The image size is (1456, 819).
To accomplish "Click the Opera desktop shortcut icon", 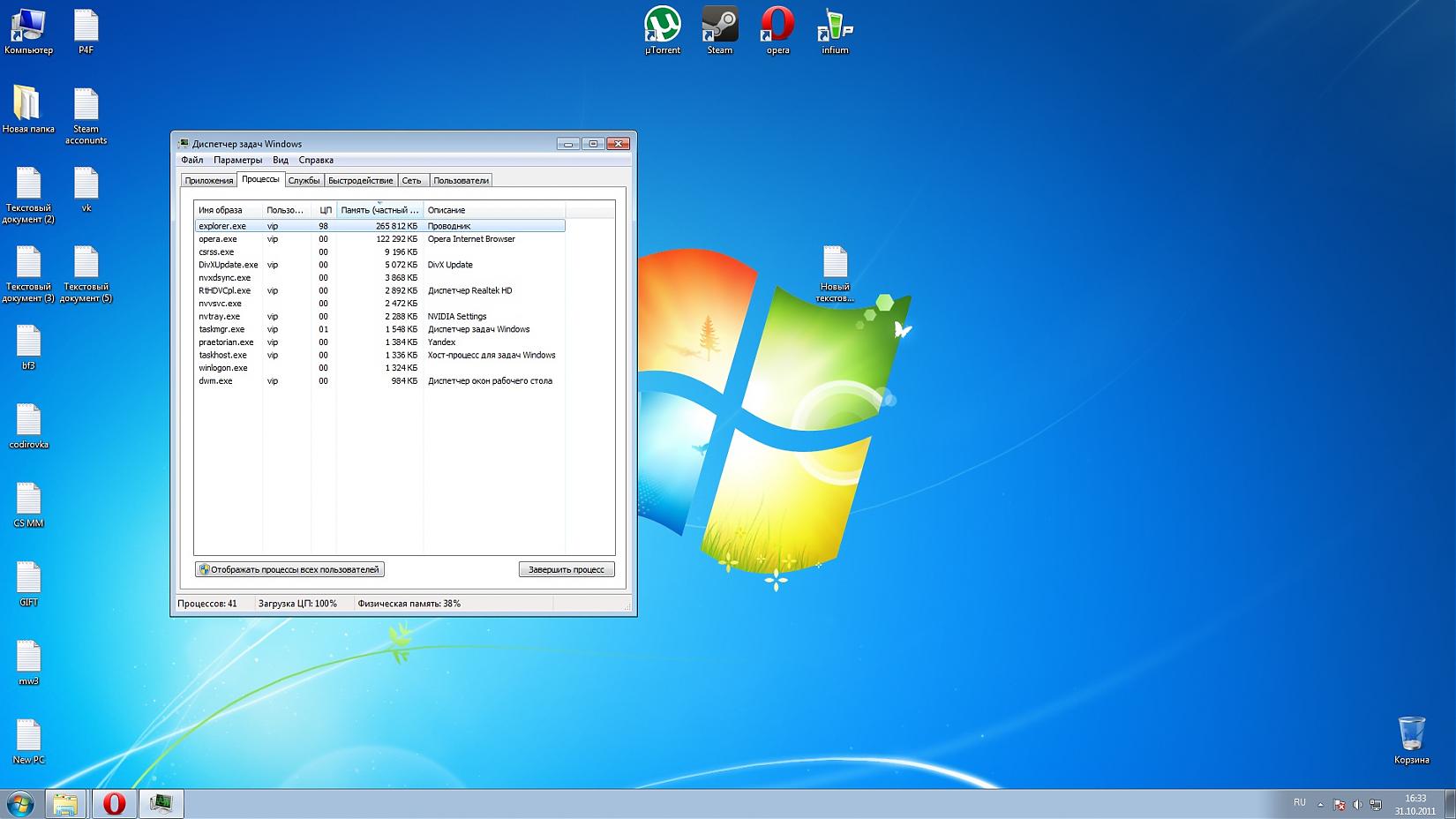I will pyautogui.click(x=777, y=26).
